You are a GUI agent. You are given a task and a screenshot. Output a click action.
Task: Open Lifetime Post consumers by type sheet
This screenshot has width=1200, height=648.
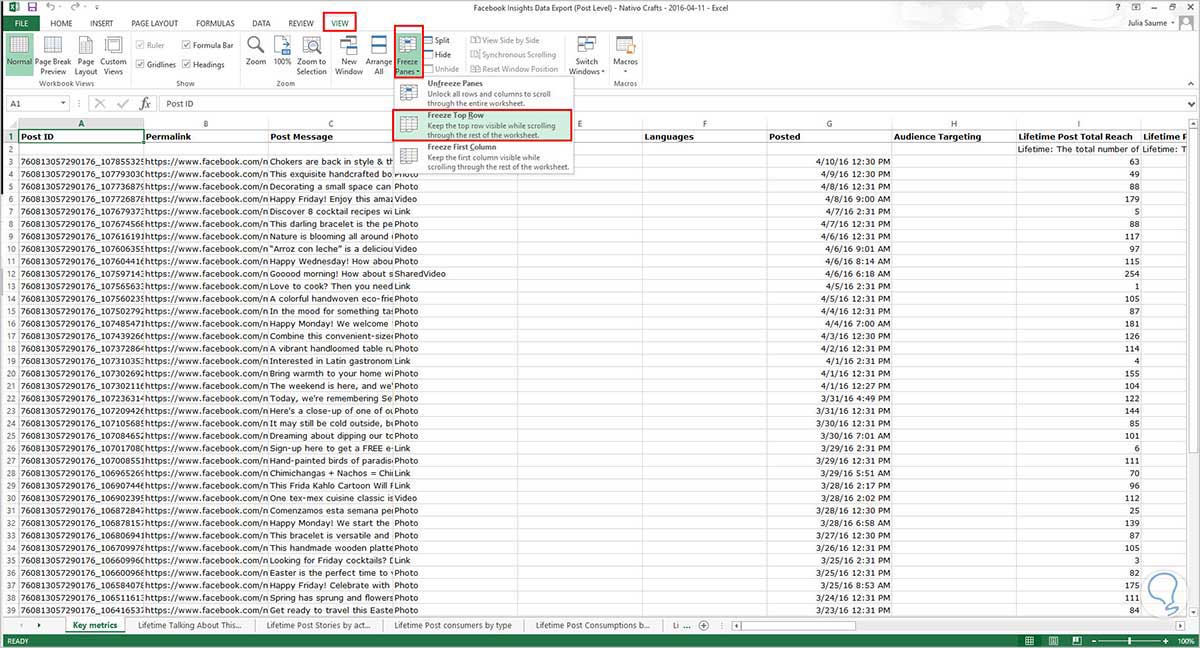pos(452,625)
